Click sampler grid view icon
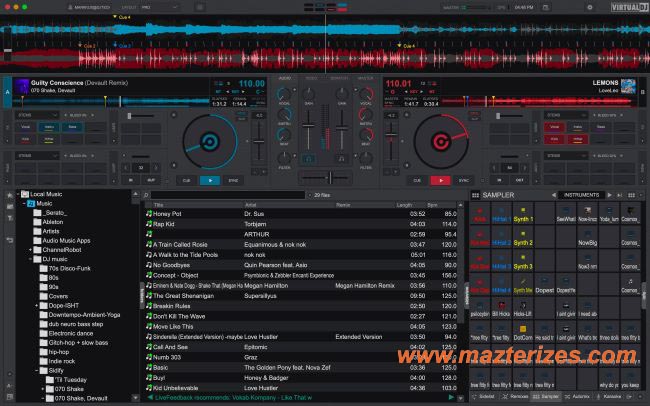 coord(475,195)
